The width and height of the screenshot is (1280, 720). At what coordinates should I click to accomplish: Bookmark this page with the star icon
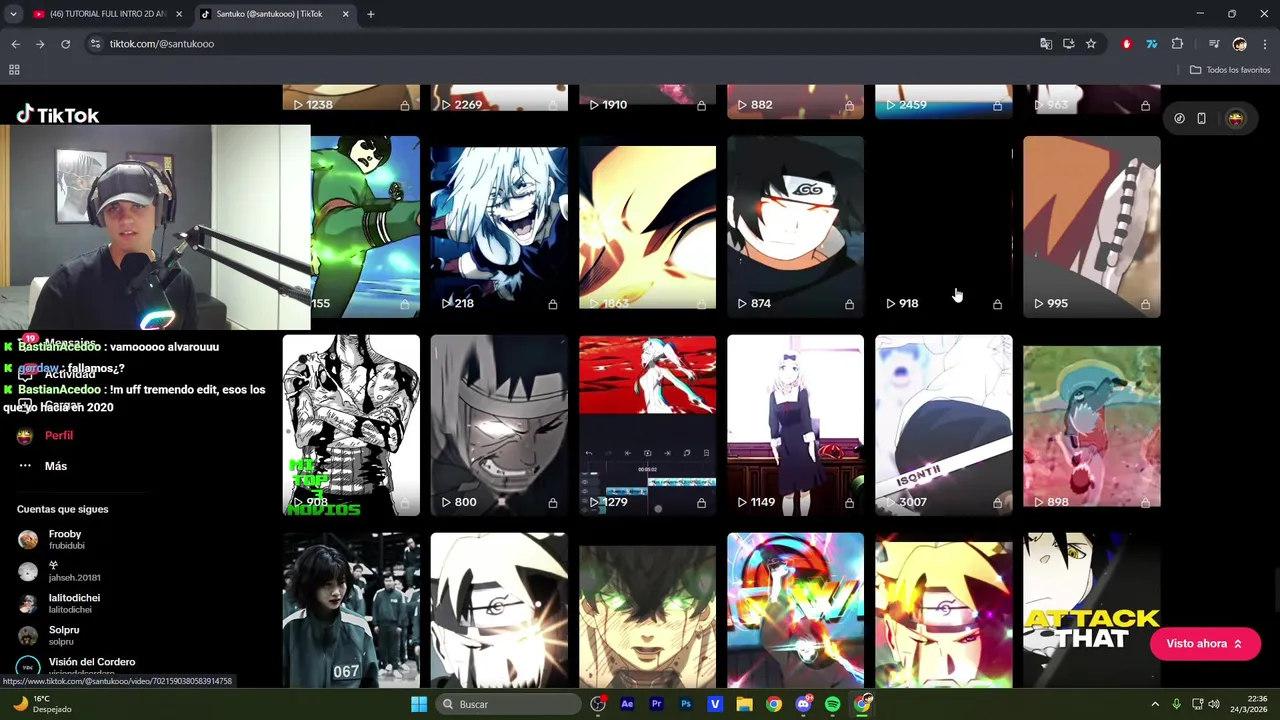[1091, 44]
